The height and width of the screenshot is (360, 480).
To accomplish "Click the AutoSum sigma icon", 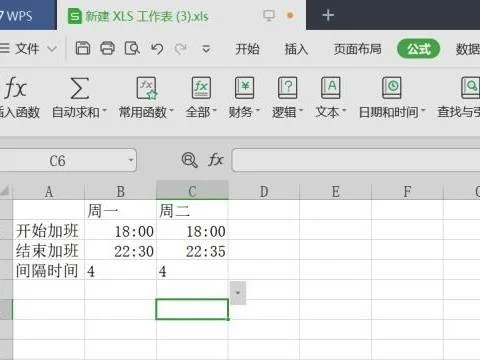I will coord(80,88).
